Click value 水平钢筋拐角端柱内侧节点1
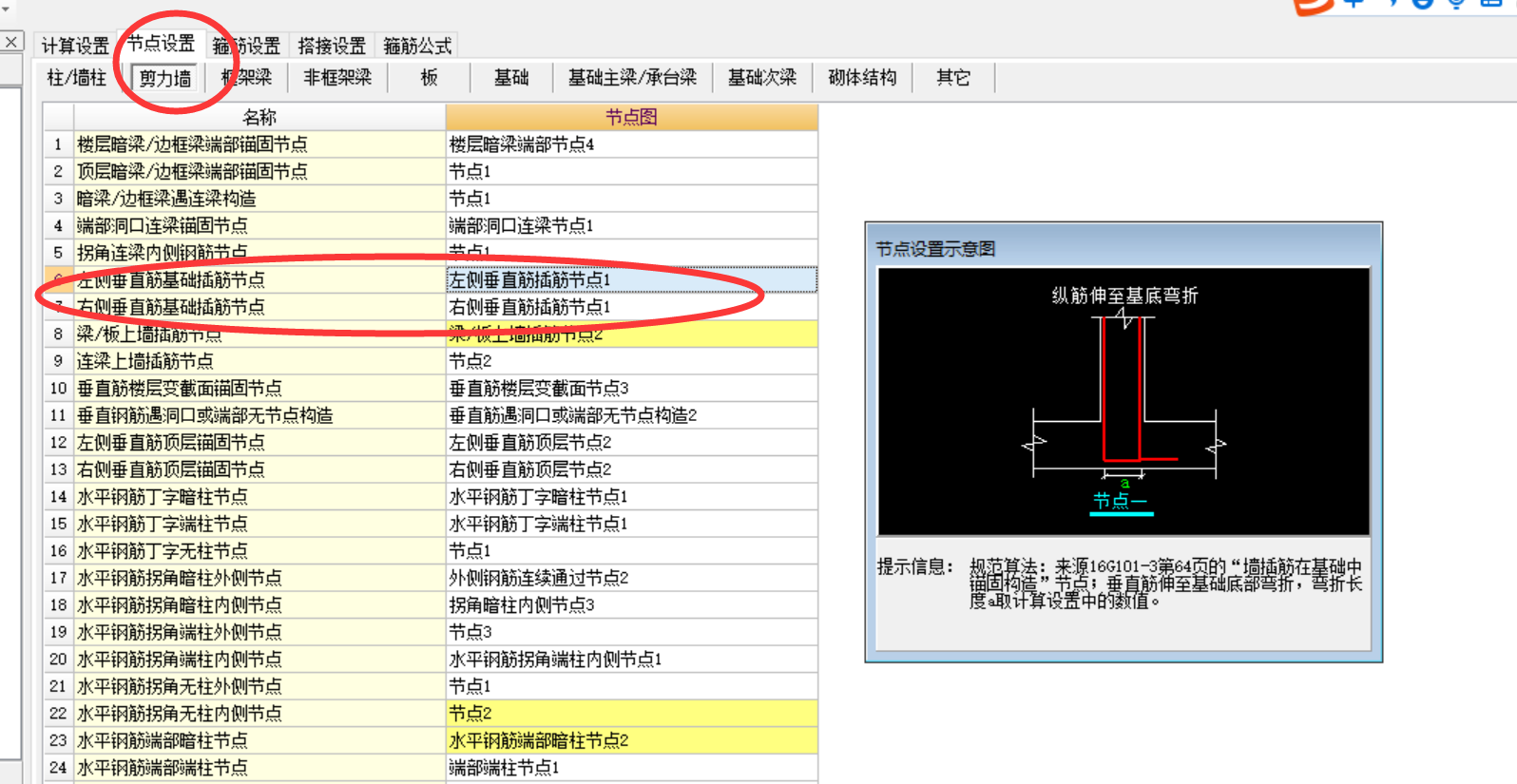This screenshot has height=784, width=1517. pos(631,659)
